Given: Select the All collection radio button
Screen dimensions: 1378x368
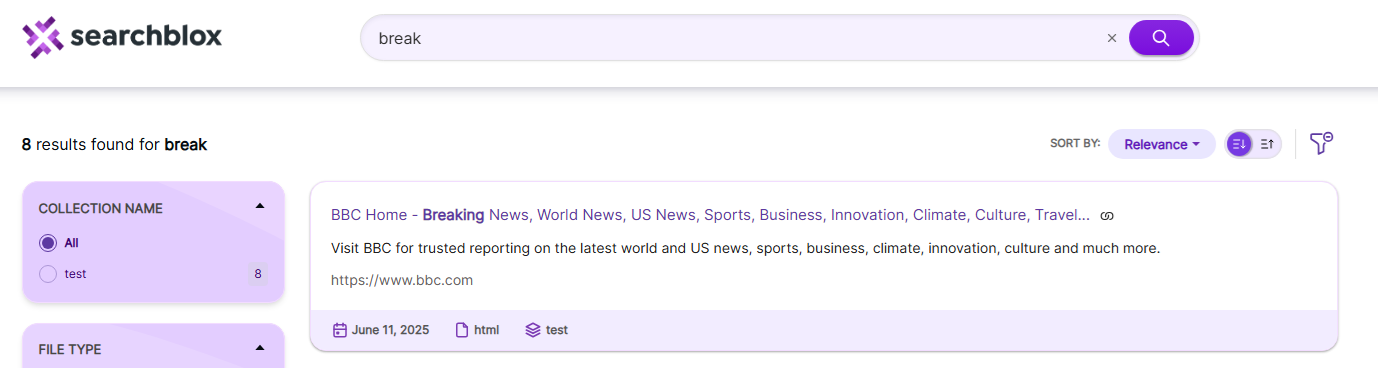Looking at the screenshot, I should (48, 243).
